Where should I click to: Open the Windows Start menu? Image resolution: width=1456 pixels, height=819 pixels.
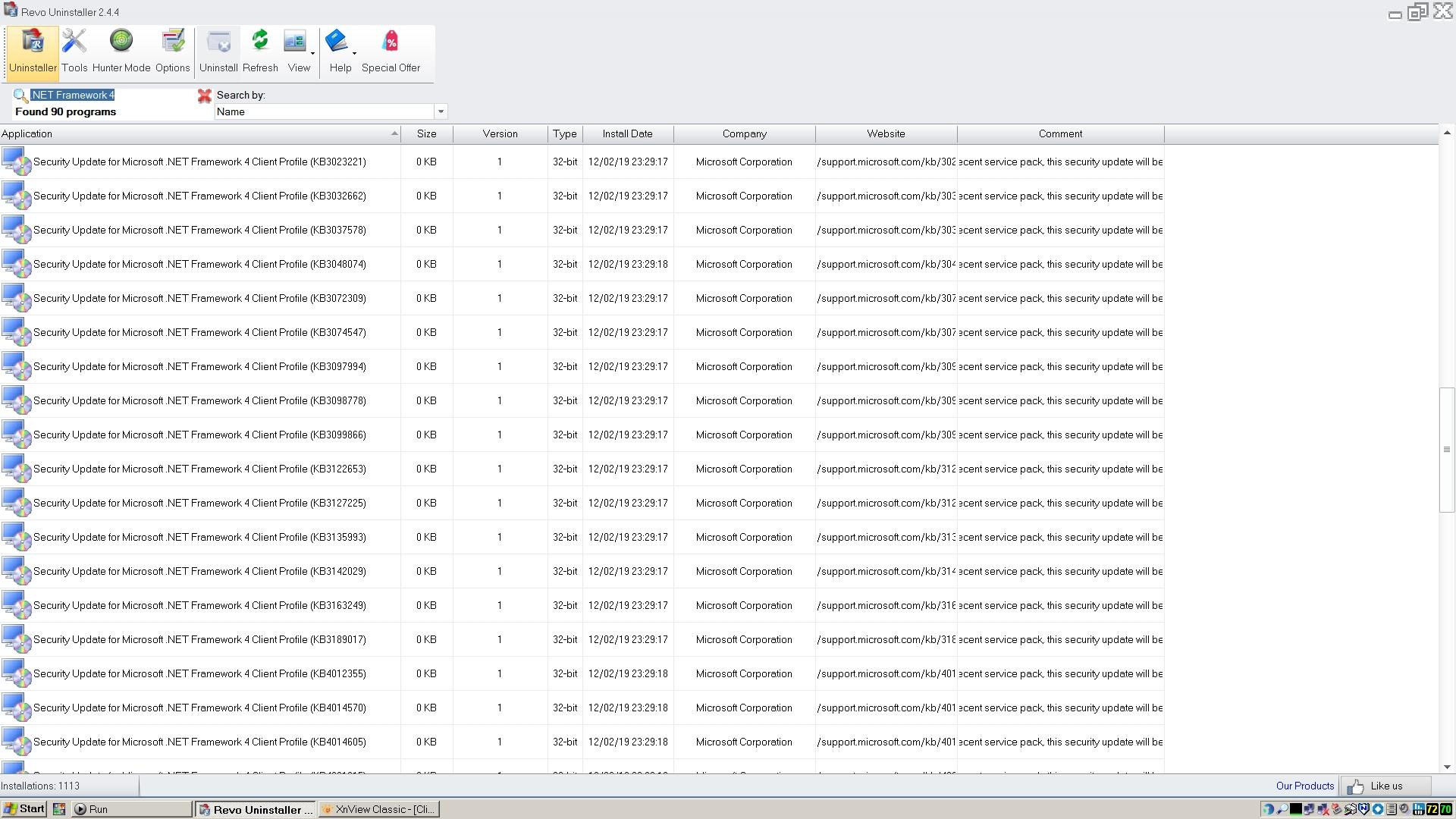pos(24,809)
